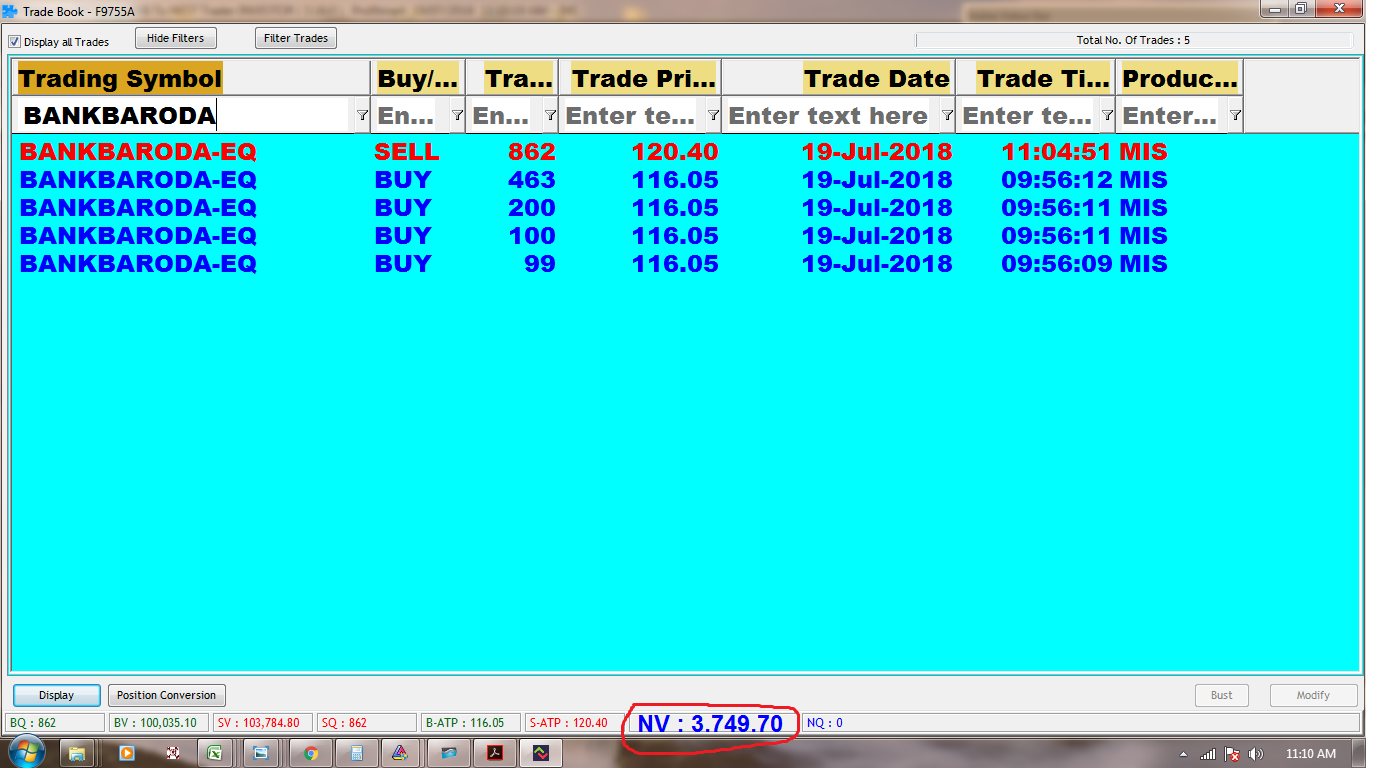Open the Calculator taskbar icon
Image resolution: width=1380 pixels, height=768 pixels.
click(357, 753)
